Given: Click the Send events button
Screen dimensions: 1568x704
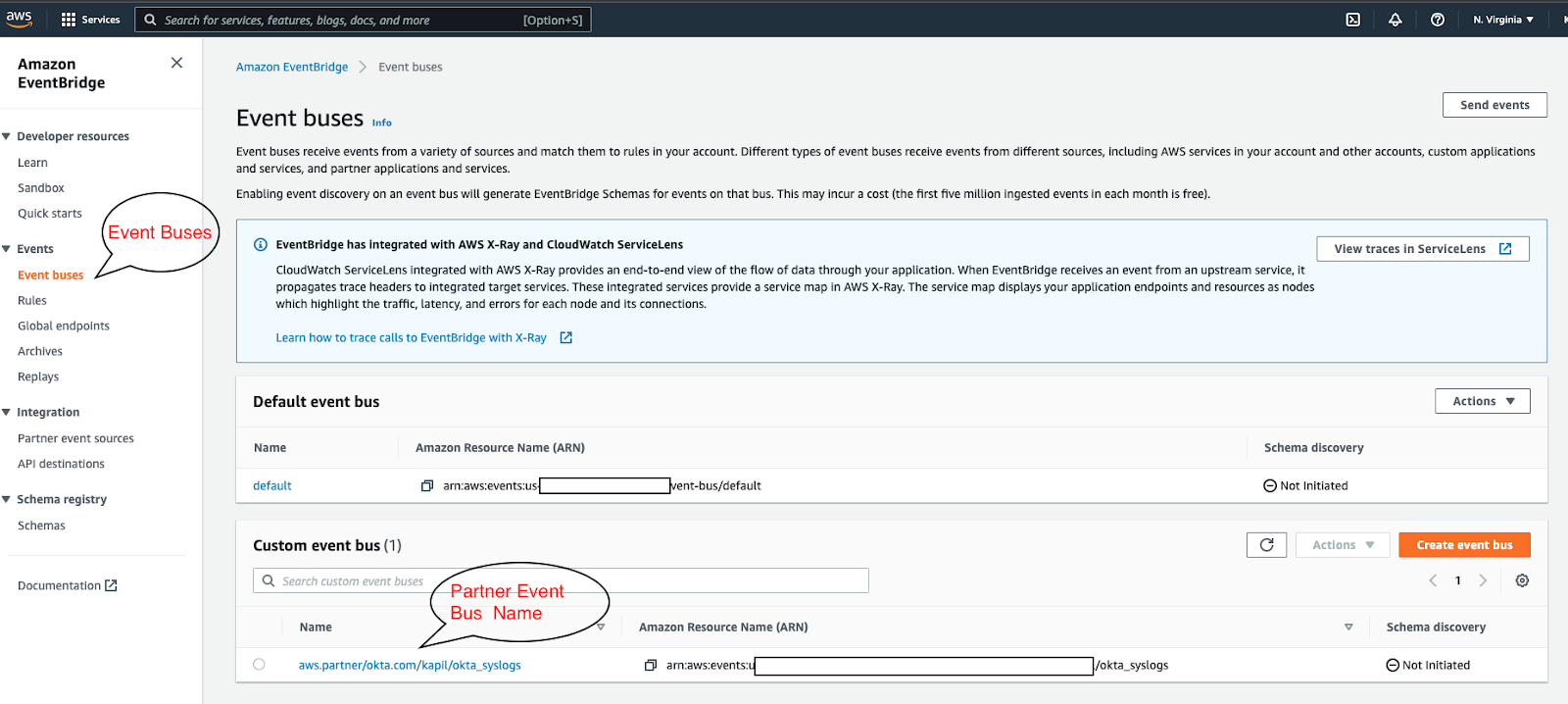Looking at the screenshot, I should point(1494,105).
